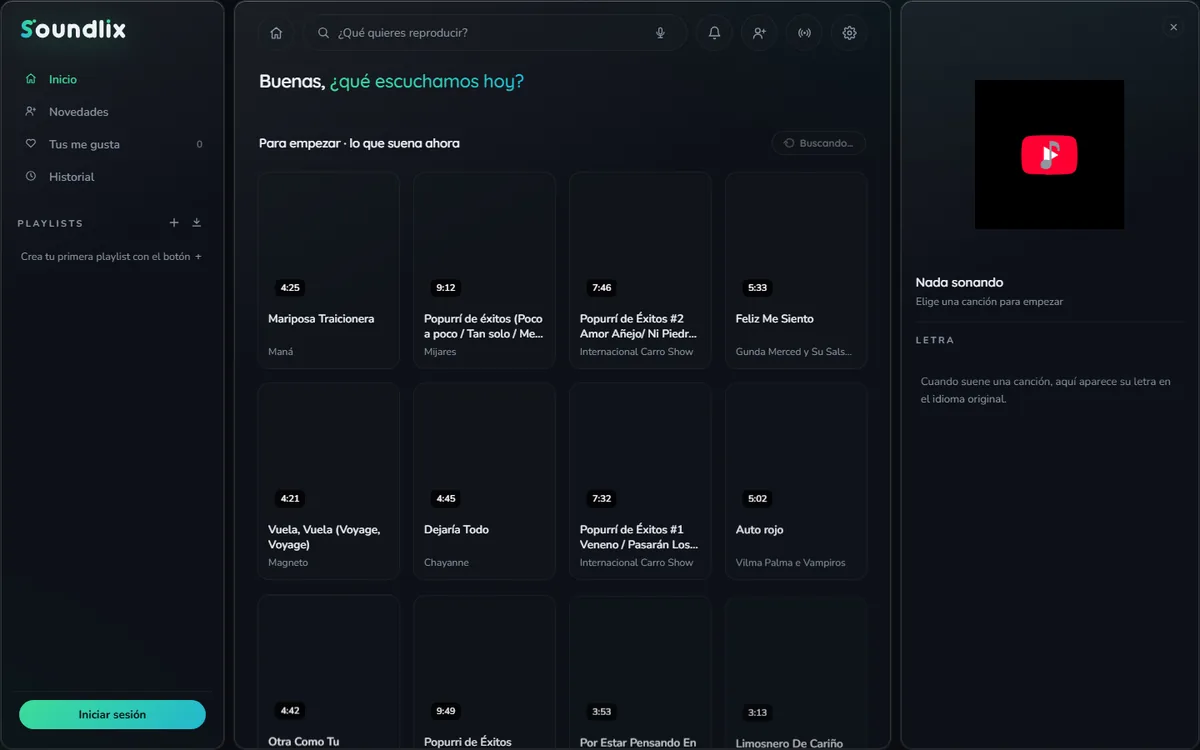Play the Vuela, Vuela (Voyage, Voyage) card
Image resolution: width=1200 pixels, height=750 pixels.
[328, 481]
